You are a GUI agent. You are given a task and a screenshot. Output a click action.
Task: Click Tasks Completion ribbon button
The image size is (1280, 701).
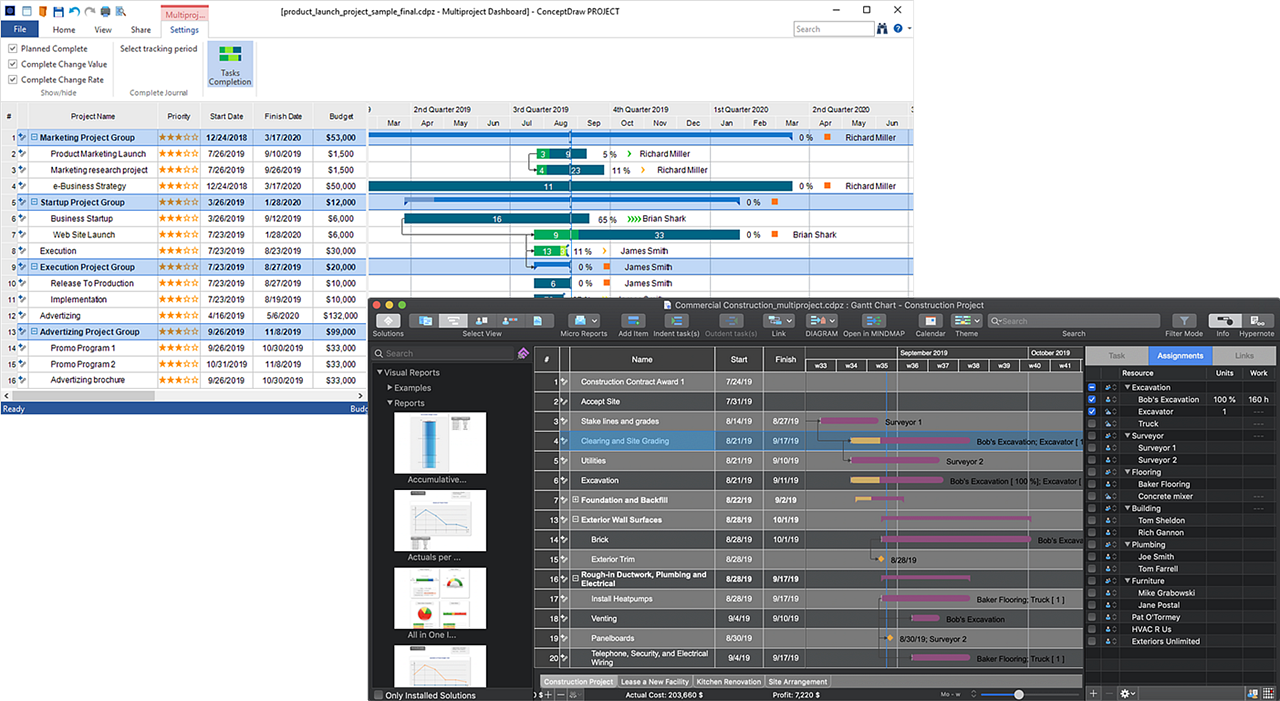tap(230, 64)
